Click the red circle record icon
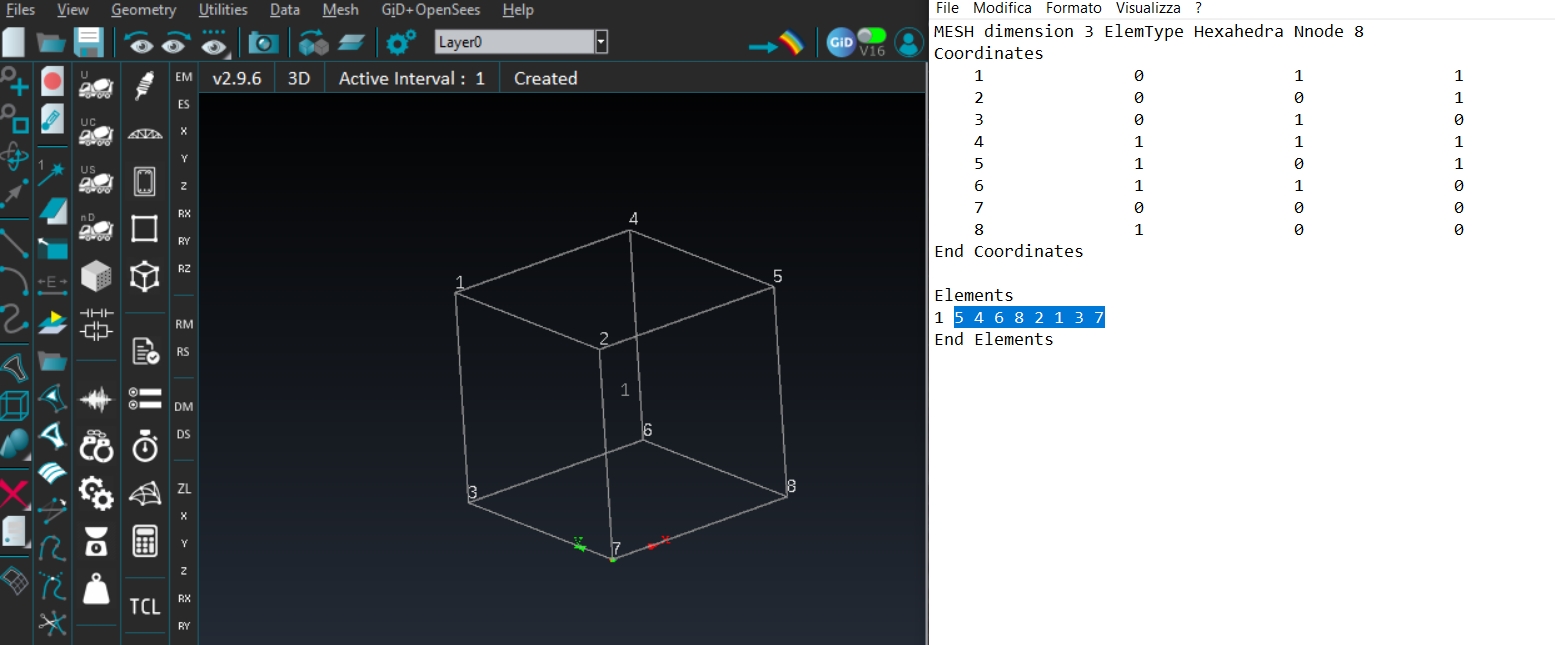The height and width of the screenshot is (645, 1555). tap(52, 82)
